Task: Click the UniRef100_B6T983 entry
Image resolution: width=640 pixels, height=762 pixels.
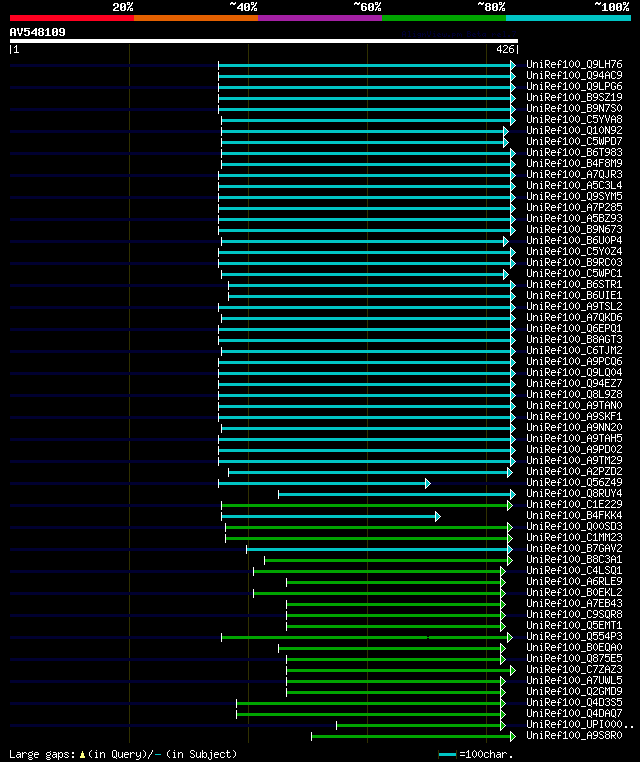Action: 574,152
